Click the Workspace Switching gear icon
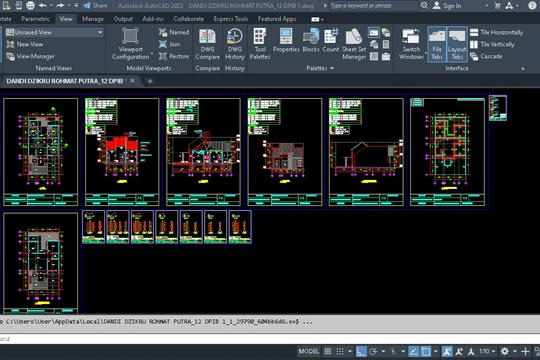540x360 pixels. coord(505,351)
